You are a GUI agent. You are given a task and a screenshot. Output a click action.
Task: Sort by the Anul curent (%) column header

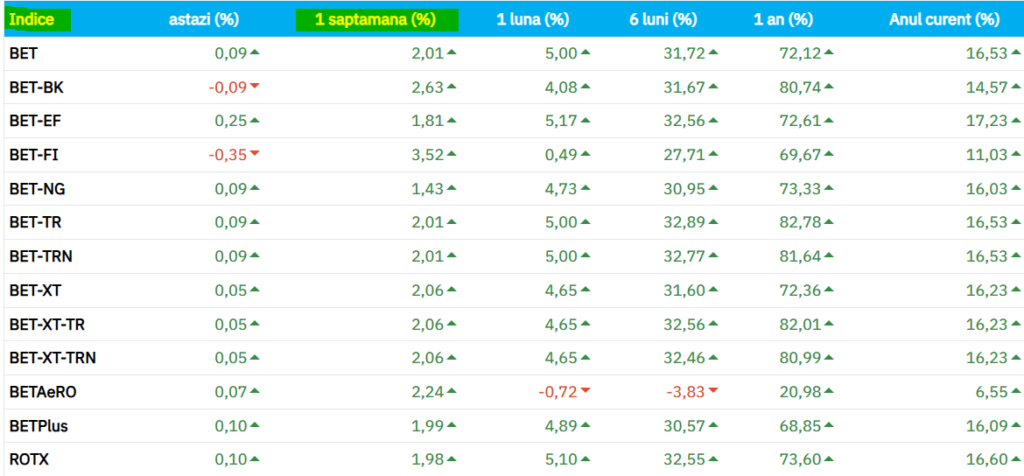(x=943, y=19)
